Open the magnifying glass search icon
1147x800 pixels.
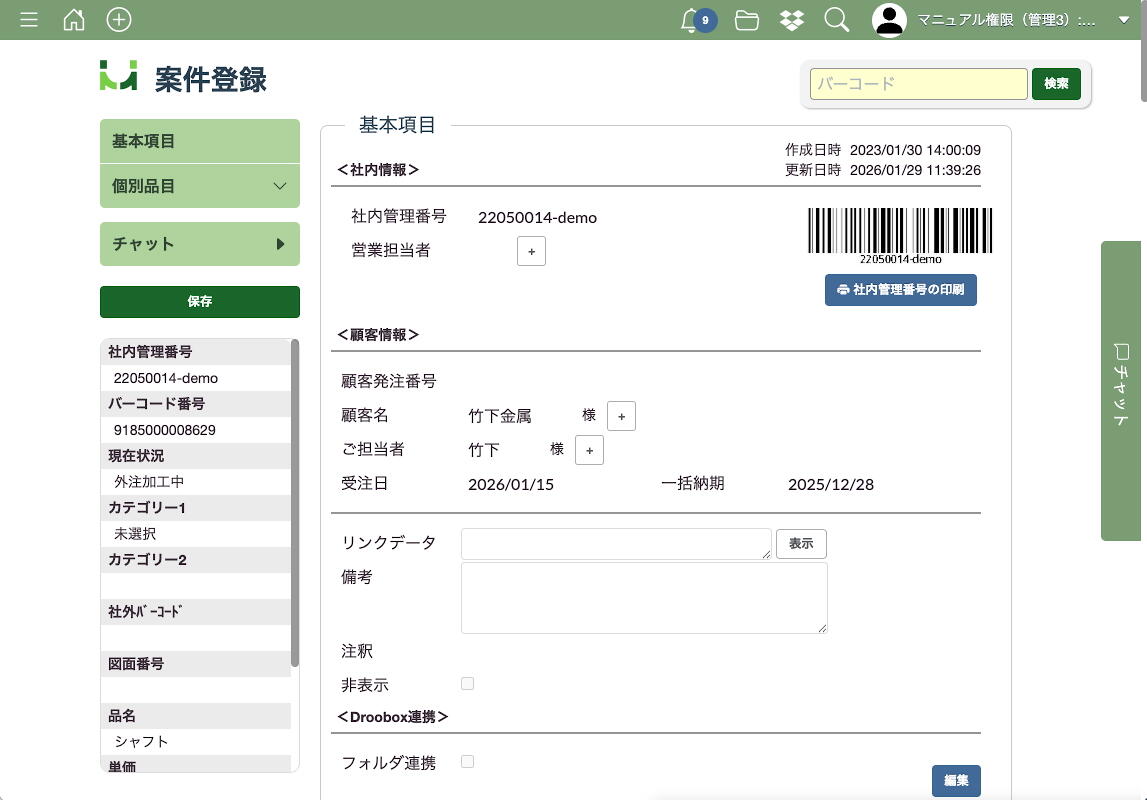(837, 20)
